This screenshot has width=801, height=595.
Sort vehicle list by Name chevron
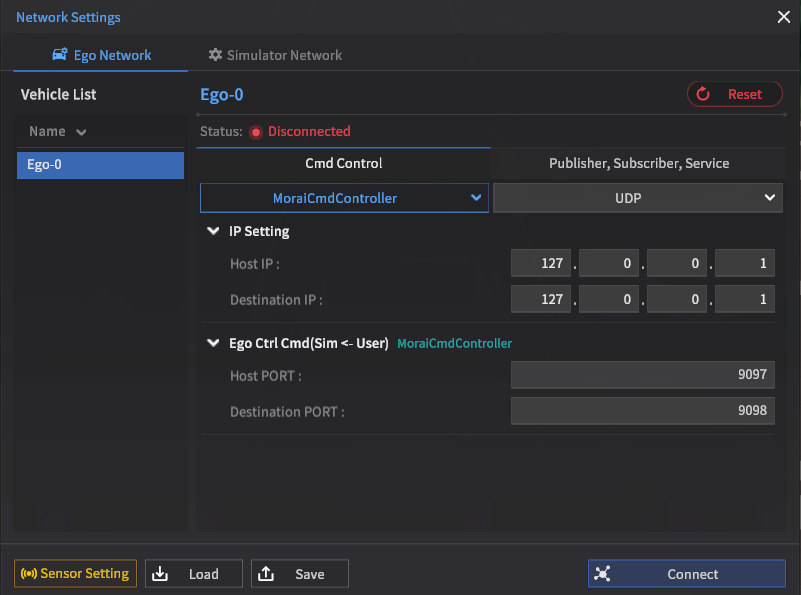81,132
